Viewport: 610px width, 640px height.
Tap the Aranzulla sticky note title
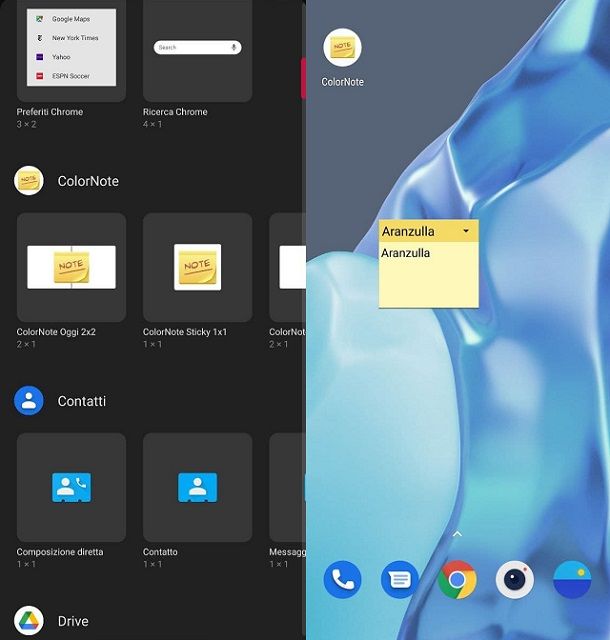pos(408,231)
